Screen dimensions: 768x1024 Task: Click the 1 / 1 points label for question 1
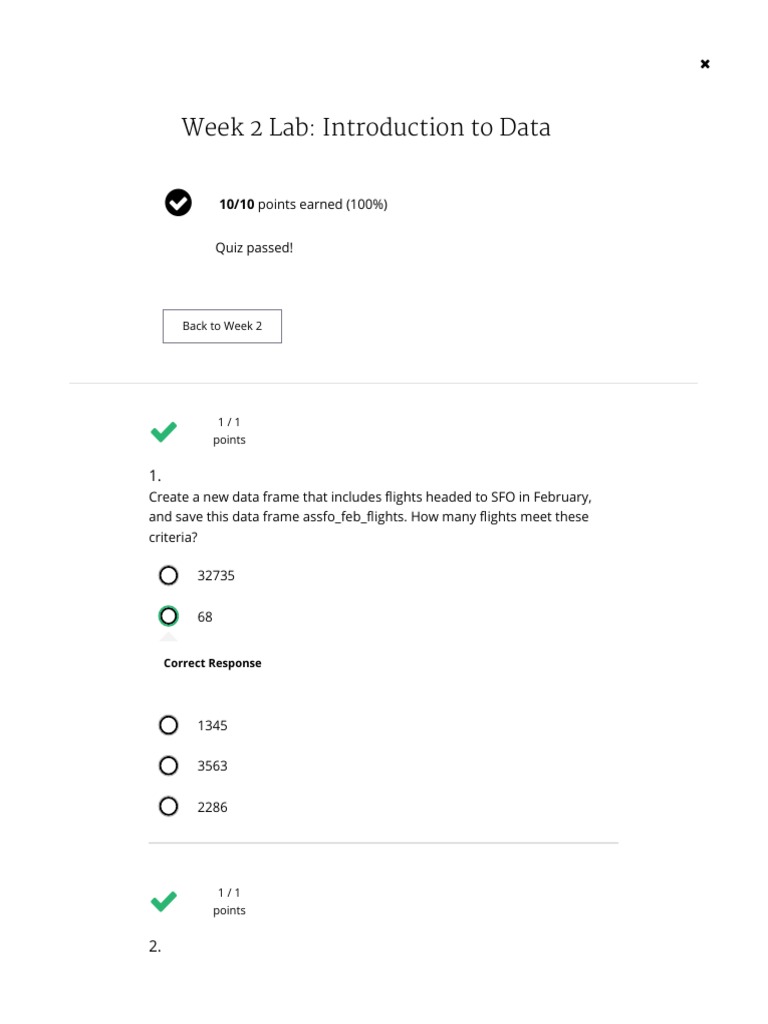229,431
